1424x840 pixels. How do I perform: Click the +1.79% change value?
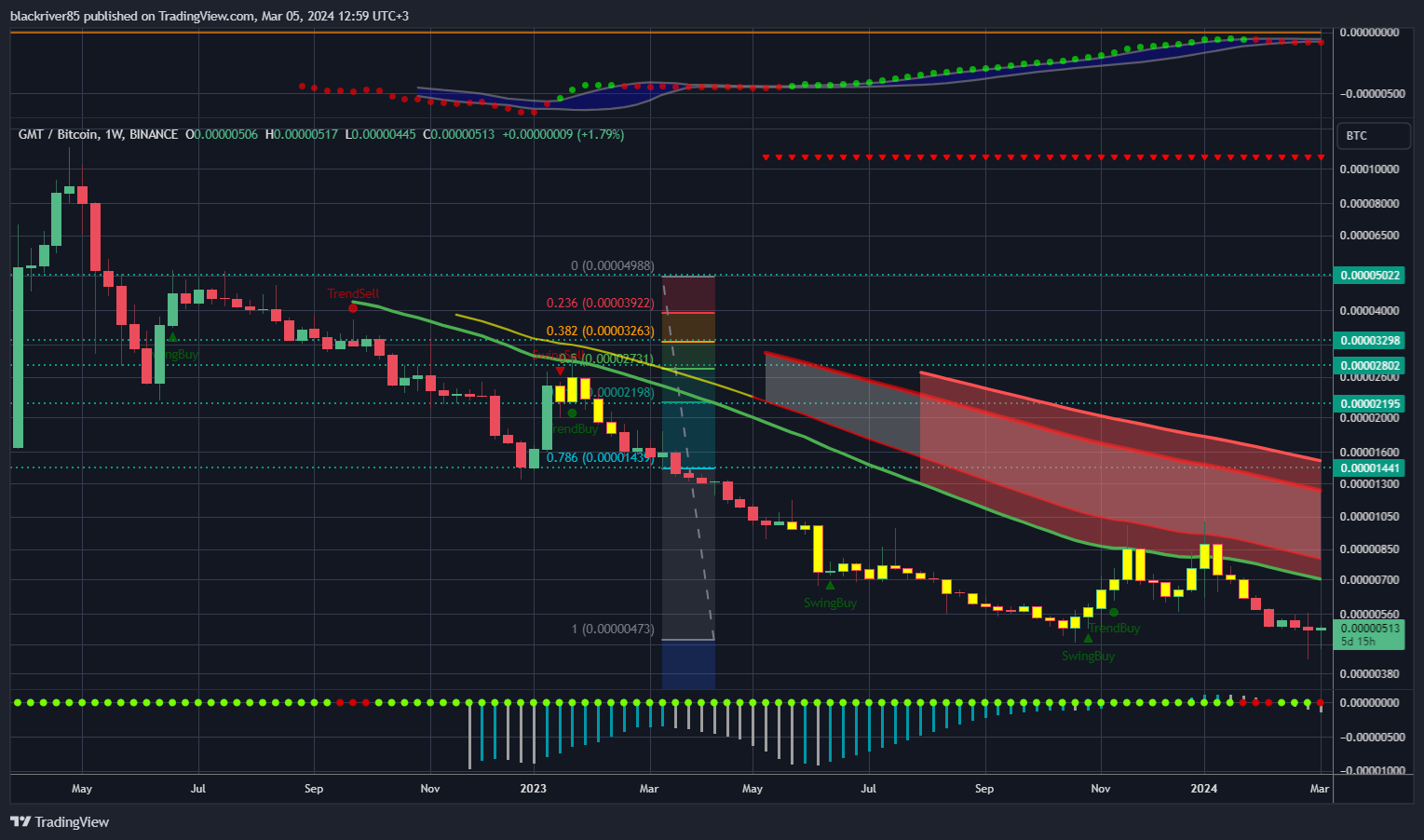point(601,135)
